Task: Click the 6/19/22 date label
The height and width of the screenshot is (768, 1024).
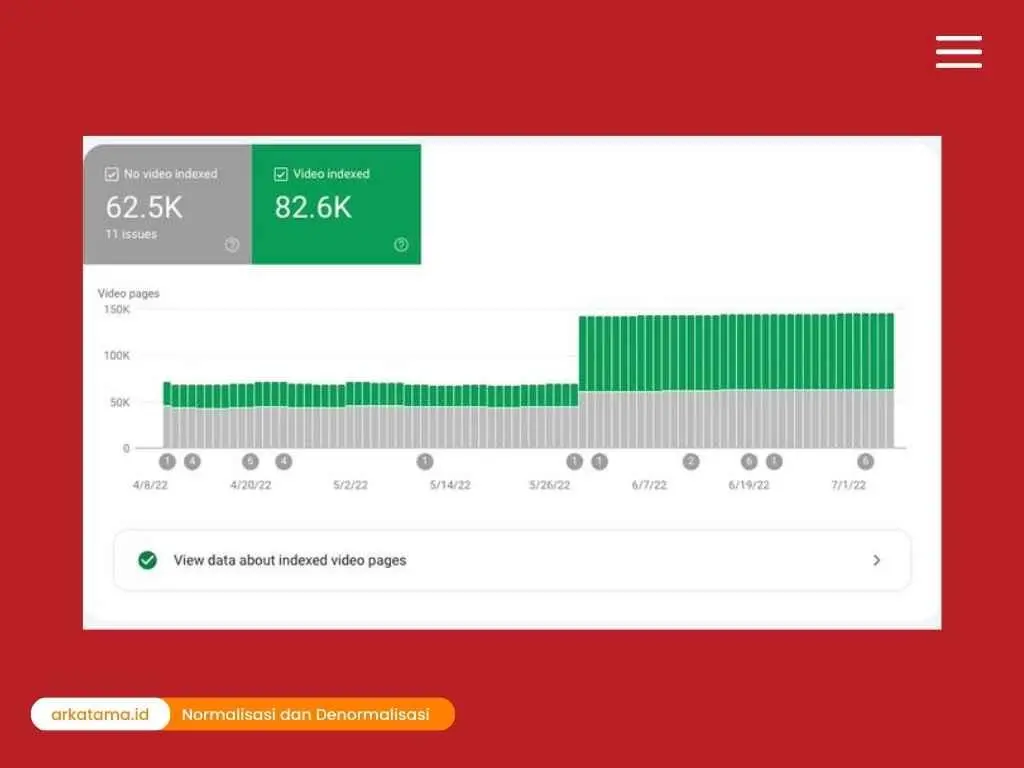Action: tap(749, 485)
